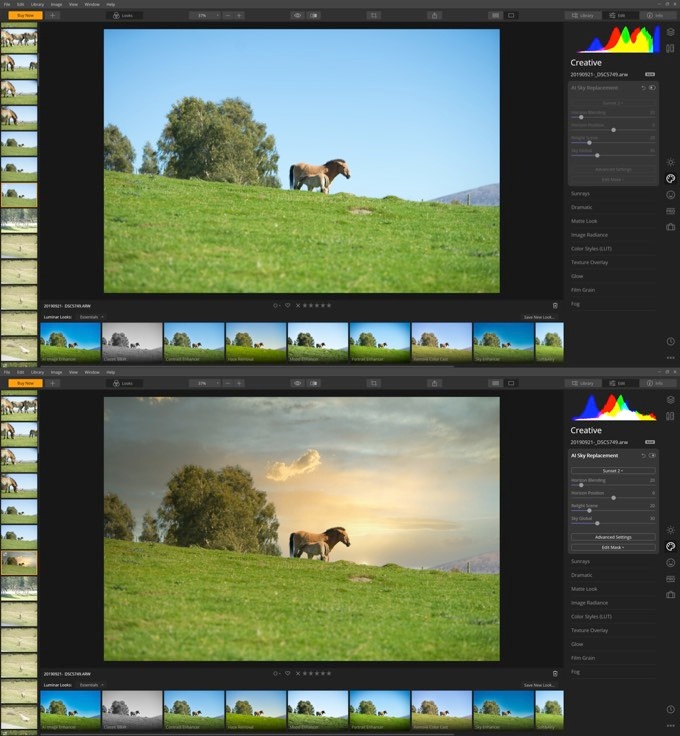Toggle before/after compare in top toolbar

coord(313,15)
